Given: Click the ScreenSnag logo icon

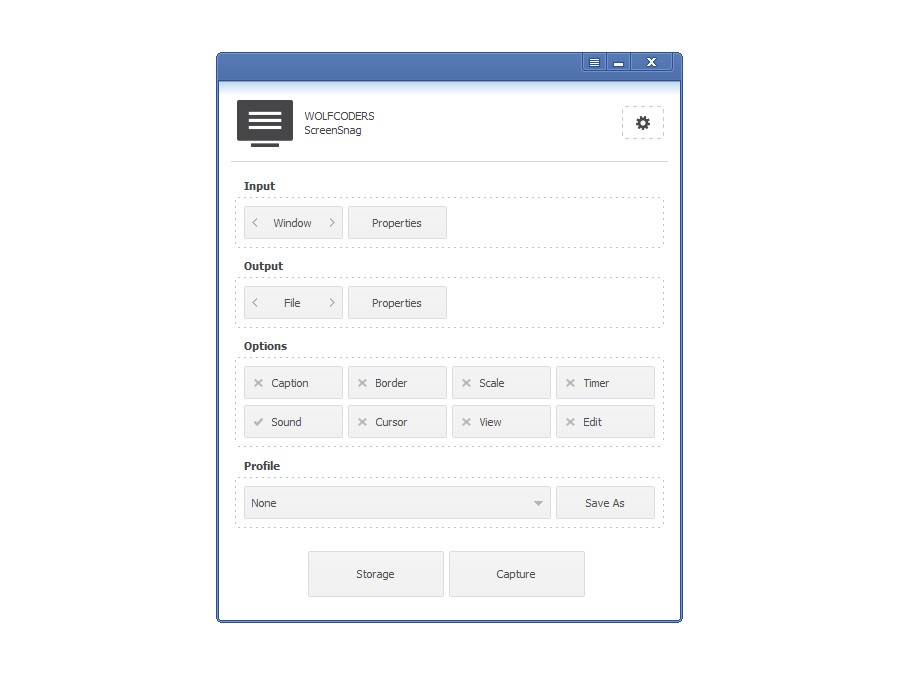Looking at the screenshot, I should coord(264,122).
